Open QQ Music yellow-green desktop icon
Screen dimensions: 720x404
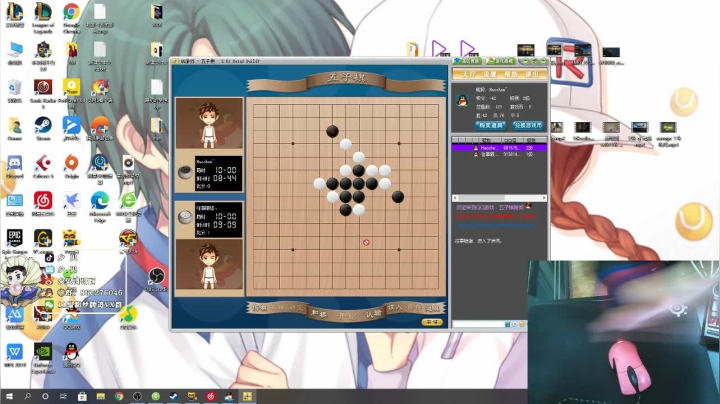point(128,315)
